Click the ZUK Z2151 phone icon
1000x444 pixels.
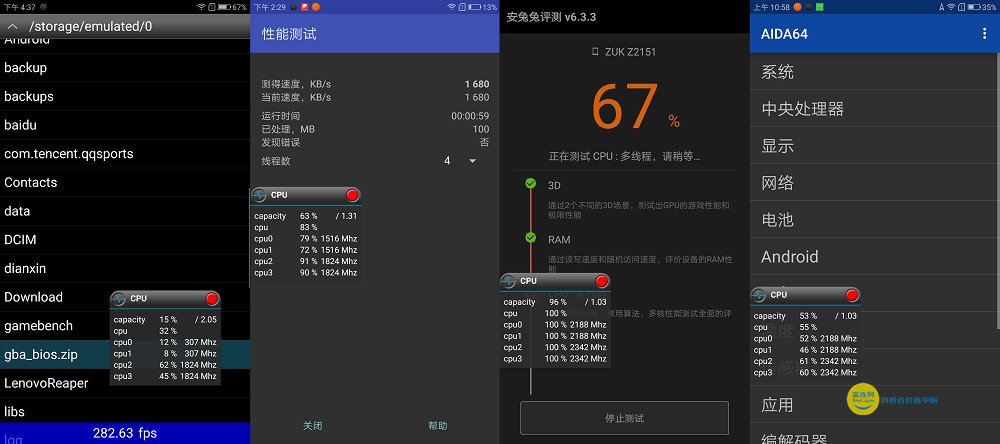coord(596,52)
